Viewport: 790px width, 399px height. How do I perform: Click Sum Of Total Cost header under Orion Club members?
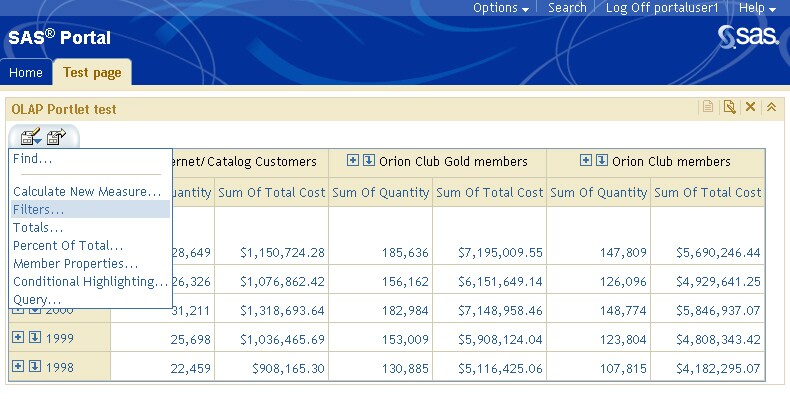[707, 192]
